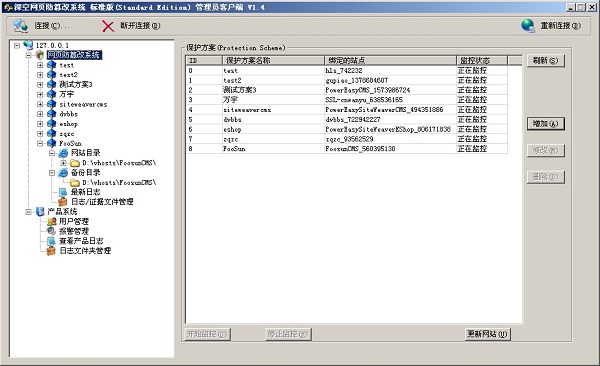Expand the test2 tree node

pyautogui.click(x=40, y=75)
